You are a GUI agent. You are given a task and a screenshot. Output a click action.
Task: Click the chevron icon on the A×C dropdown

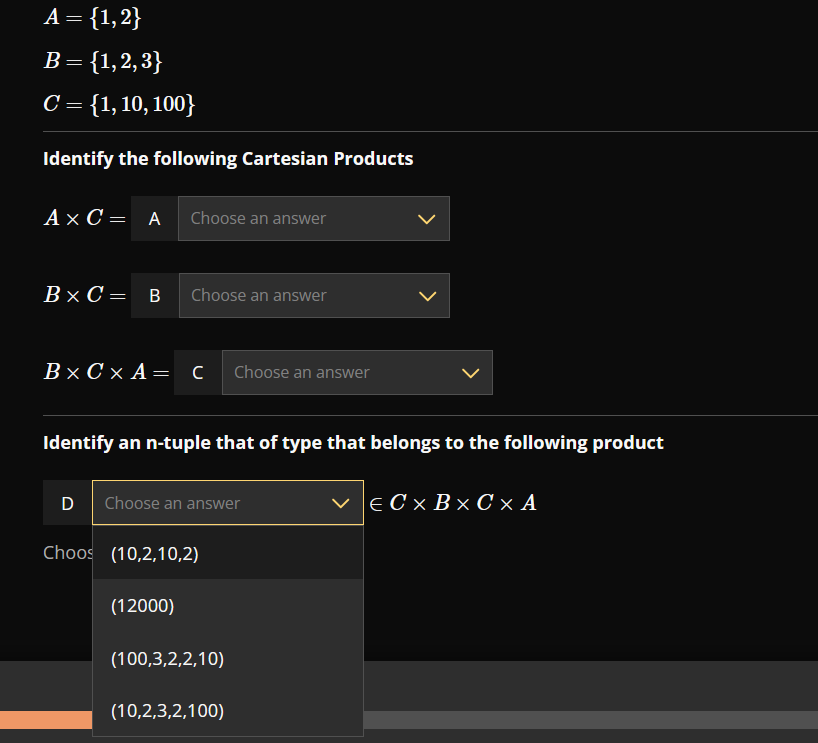[427, 218]
